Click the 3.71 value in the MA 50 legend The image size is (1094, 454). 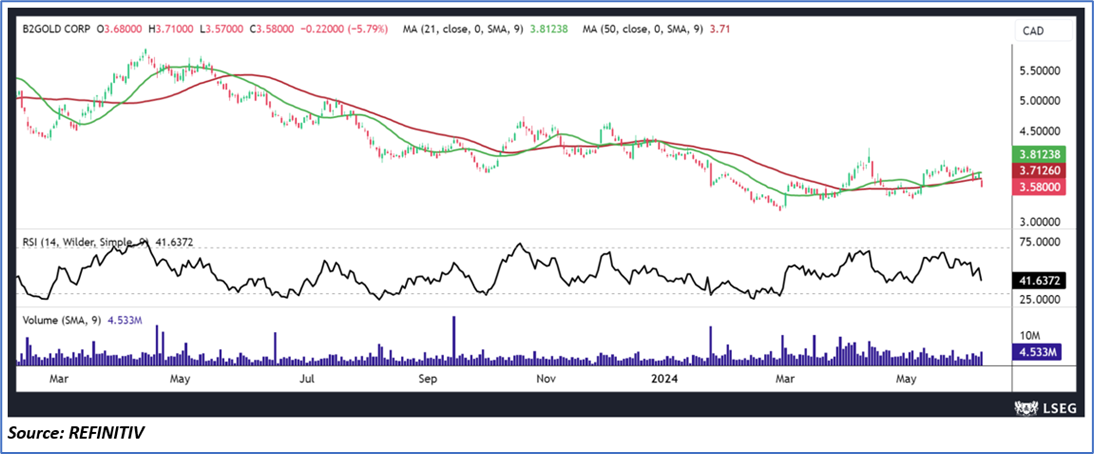click(721, 29)
